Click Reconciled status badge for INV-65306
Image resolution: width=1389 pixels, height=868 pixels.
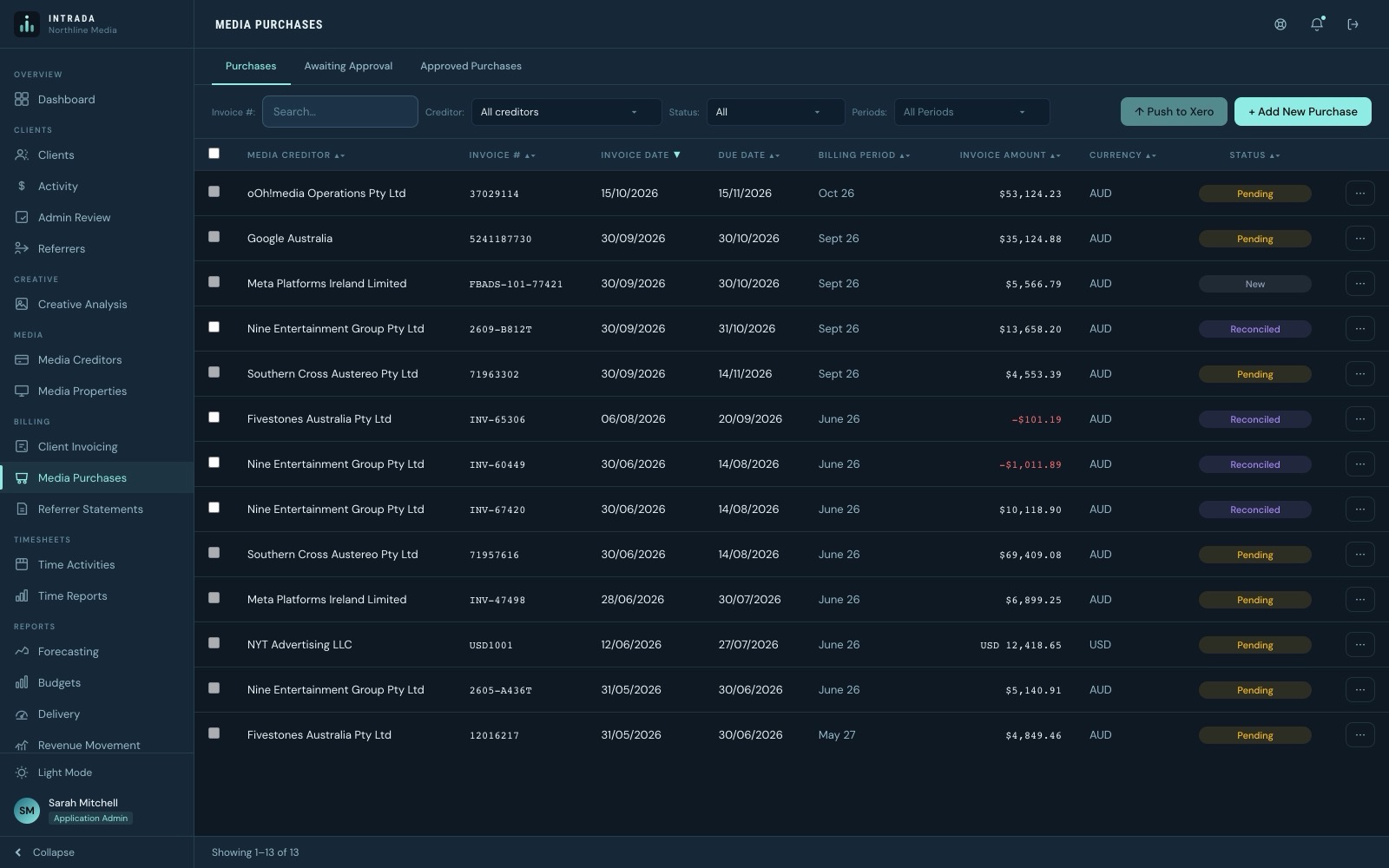pos(1254,419)
